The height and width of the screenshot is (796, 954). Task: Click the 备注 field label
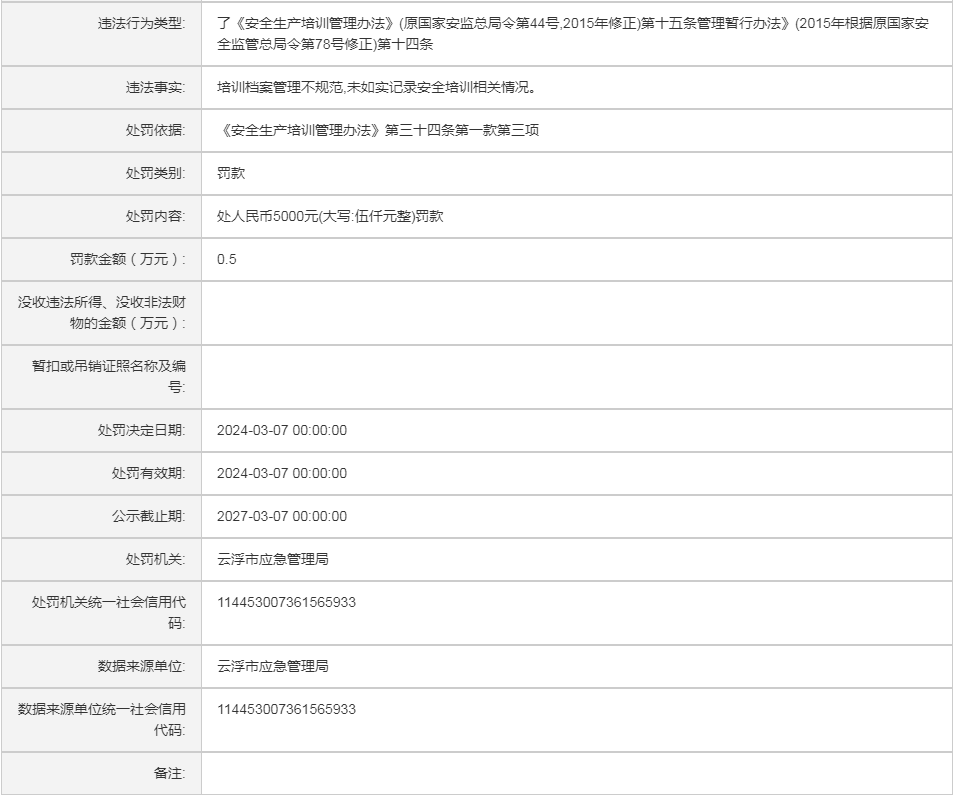(169, 773)
